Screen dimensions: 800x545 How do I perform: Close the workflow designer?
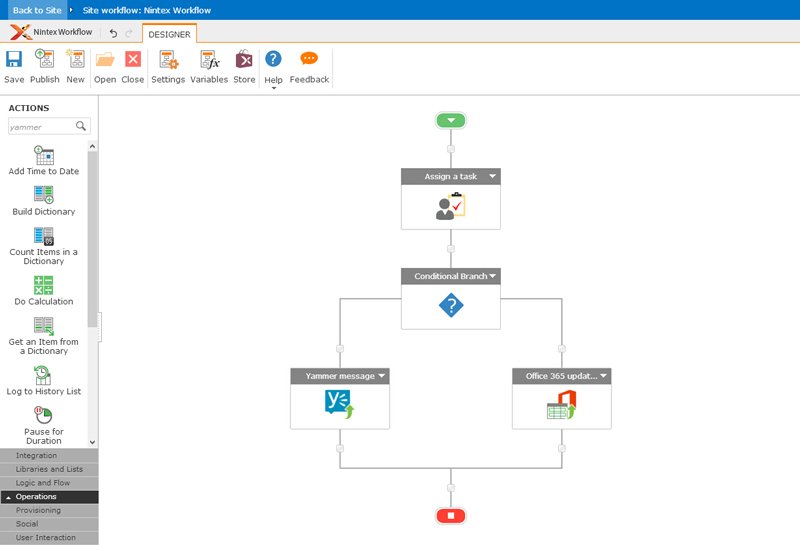(133, 66)
